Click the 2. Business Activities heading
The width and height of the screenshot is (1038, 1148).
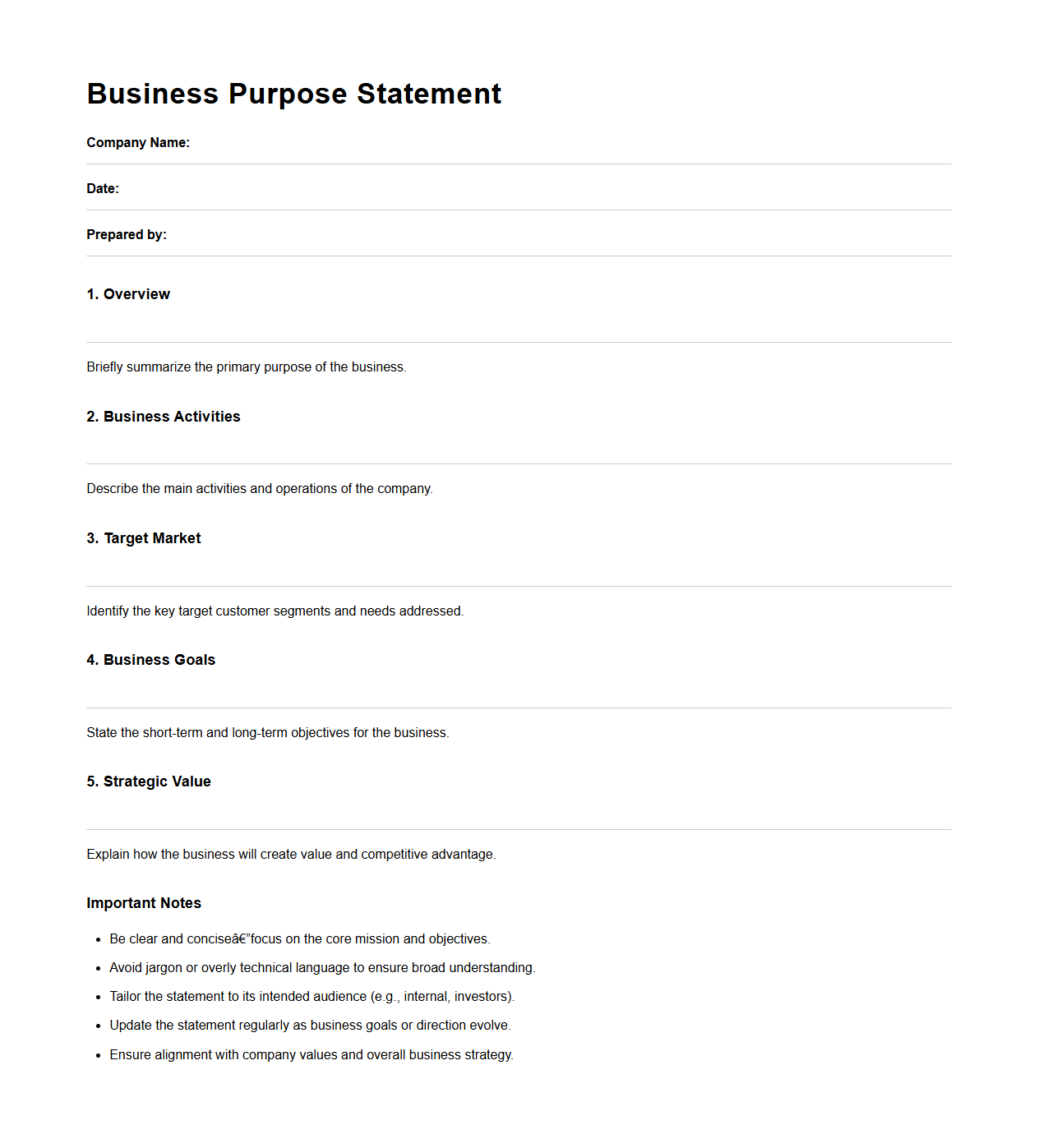click(164, 417)
